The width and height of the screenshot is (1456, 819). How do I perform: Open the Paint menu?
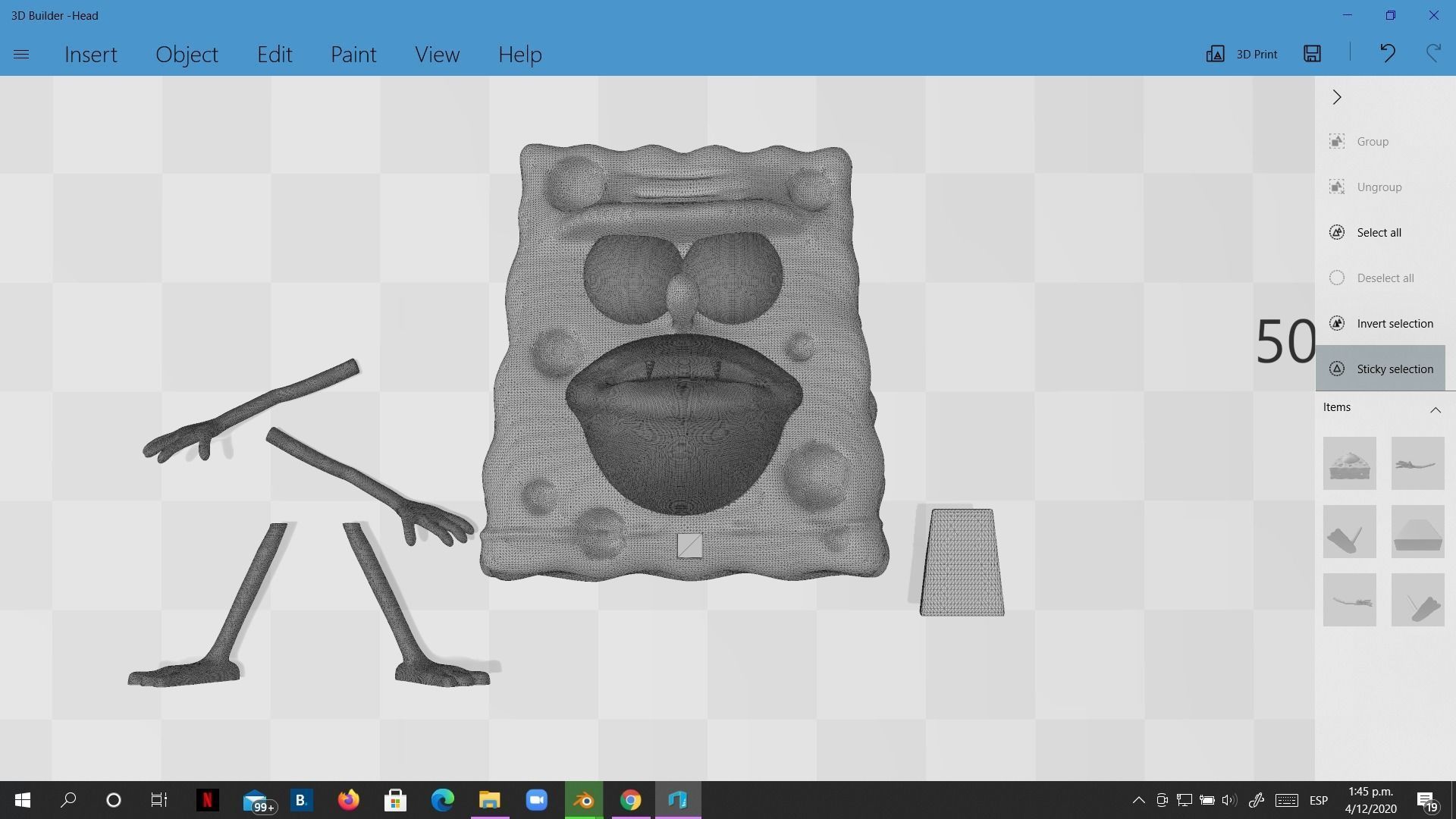353,55
